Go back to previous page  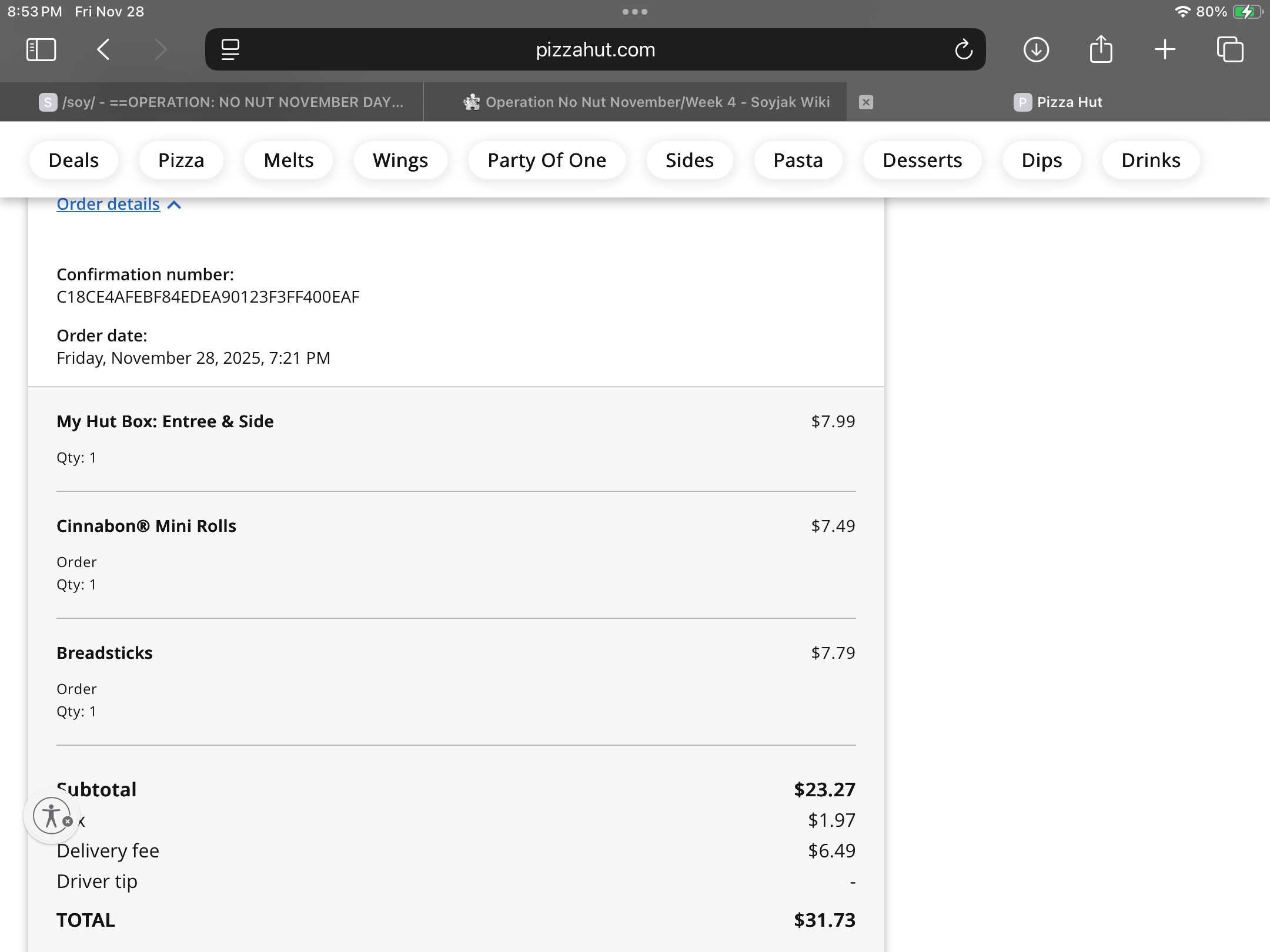point(103,49)
